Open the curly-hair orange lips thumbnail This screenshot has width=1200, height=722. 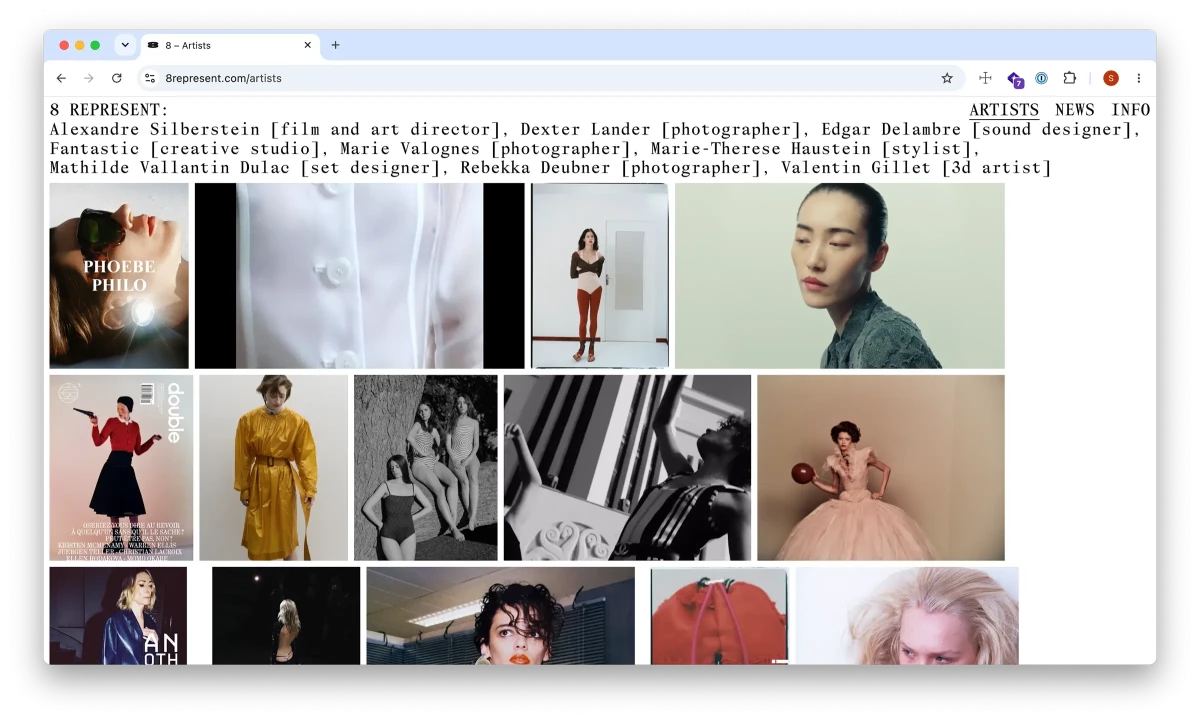(500, 616)
